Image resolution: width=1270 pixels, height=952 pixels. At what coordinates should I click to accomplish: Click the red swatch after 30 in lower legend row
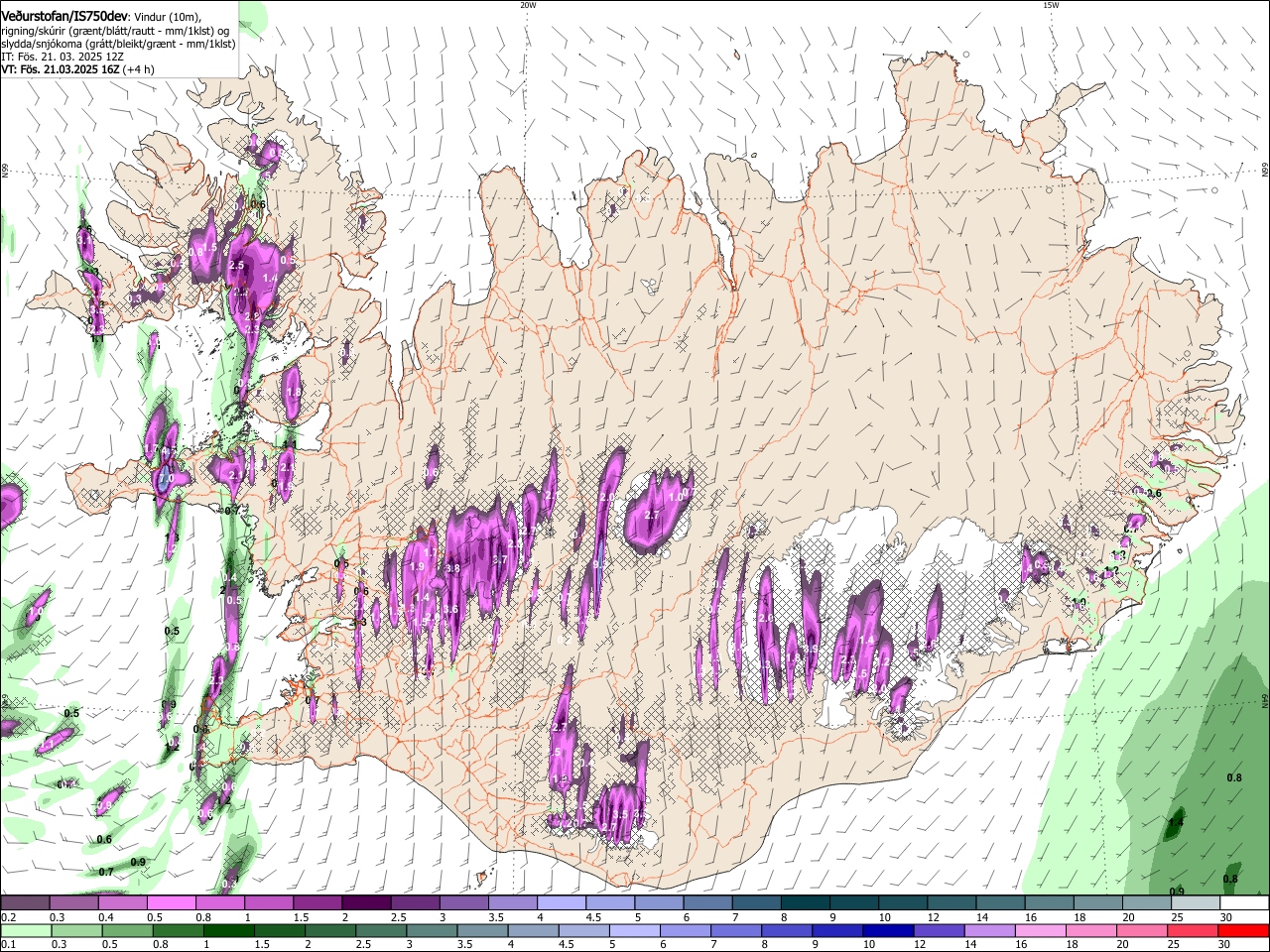[1242, 930]
